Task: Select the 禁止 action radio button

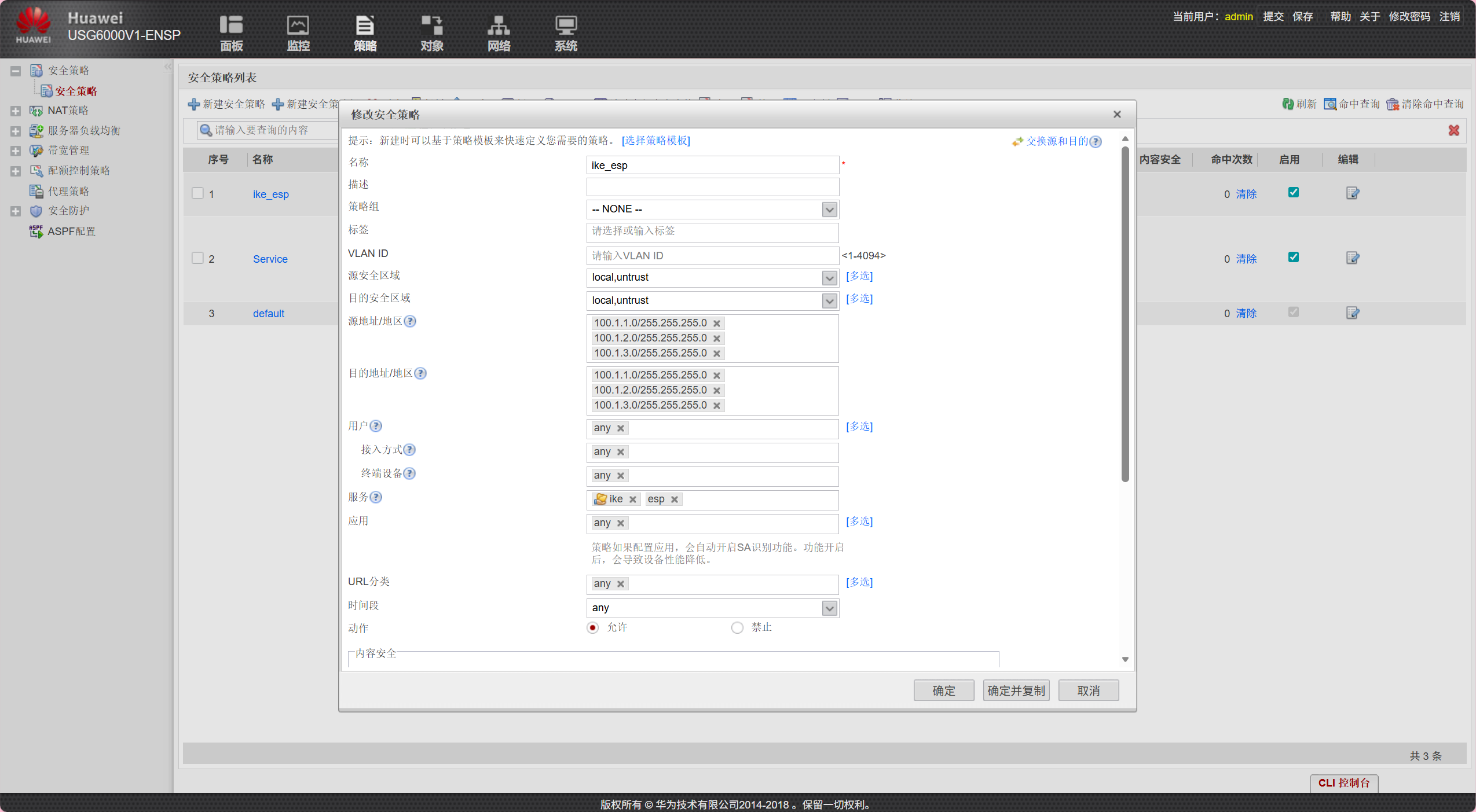Action: (737, 628)
